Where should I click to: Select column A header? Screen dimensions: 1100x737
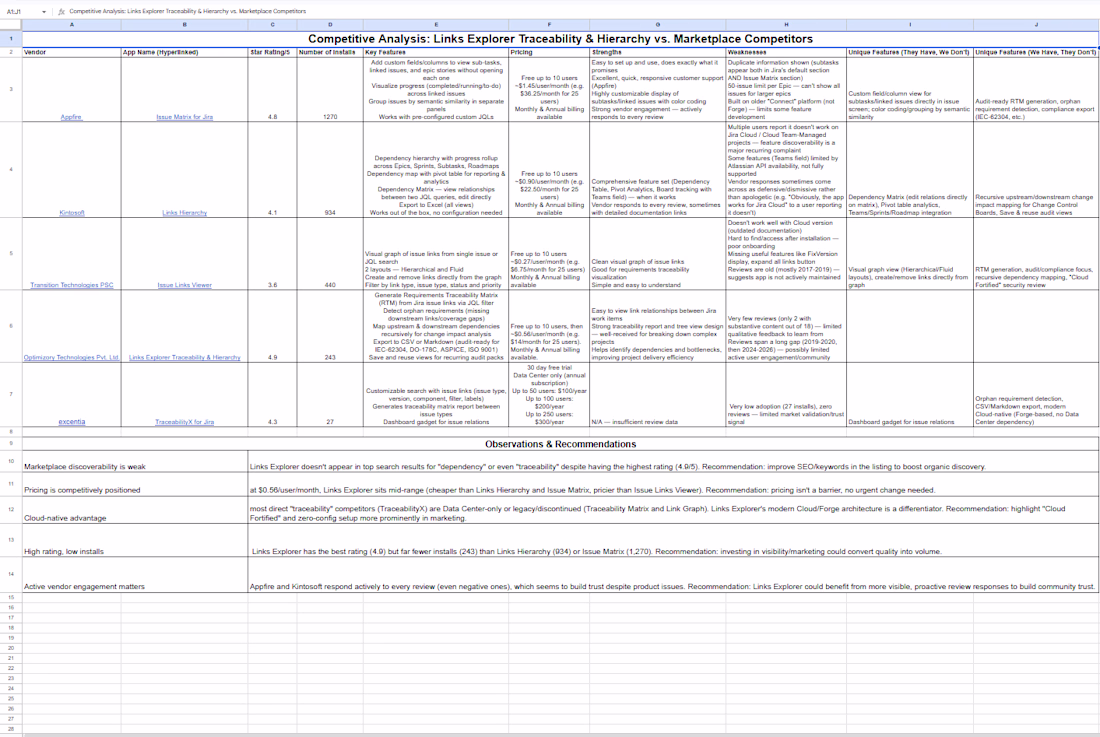point(72,25)
